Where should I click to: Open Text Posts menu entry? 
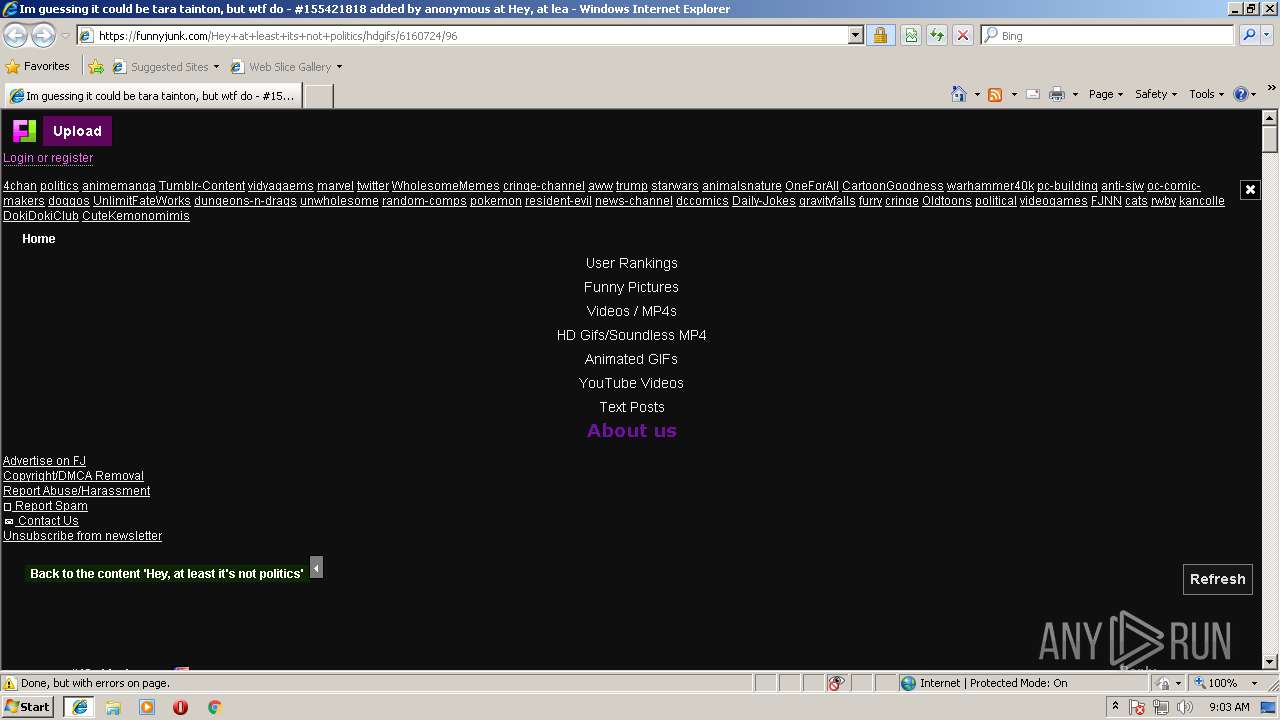(x=632, y=407)
